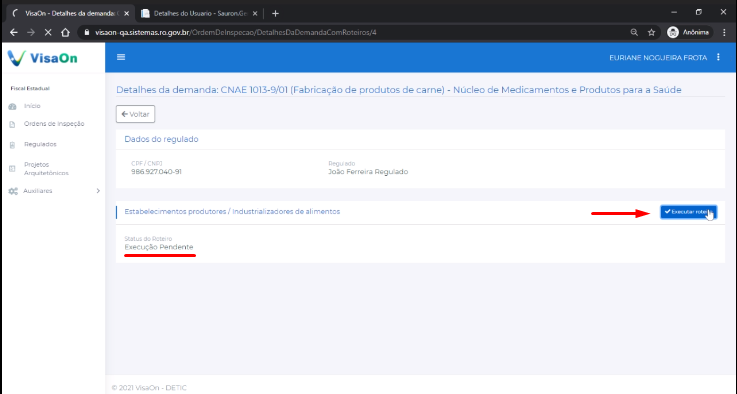Click the EURIANE NOGUEIRA FROTA user name
Image resolution: width=737 pixels, height=394 pixels.
pos(658,58)
